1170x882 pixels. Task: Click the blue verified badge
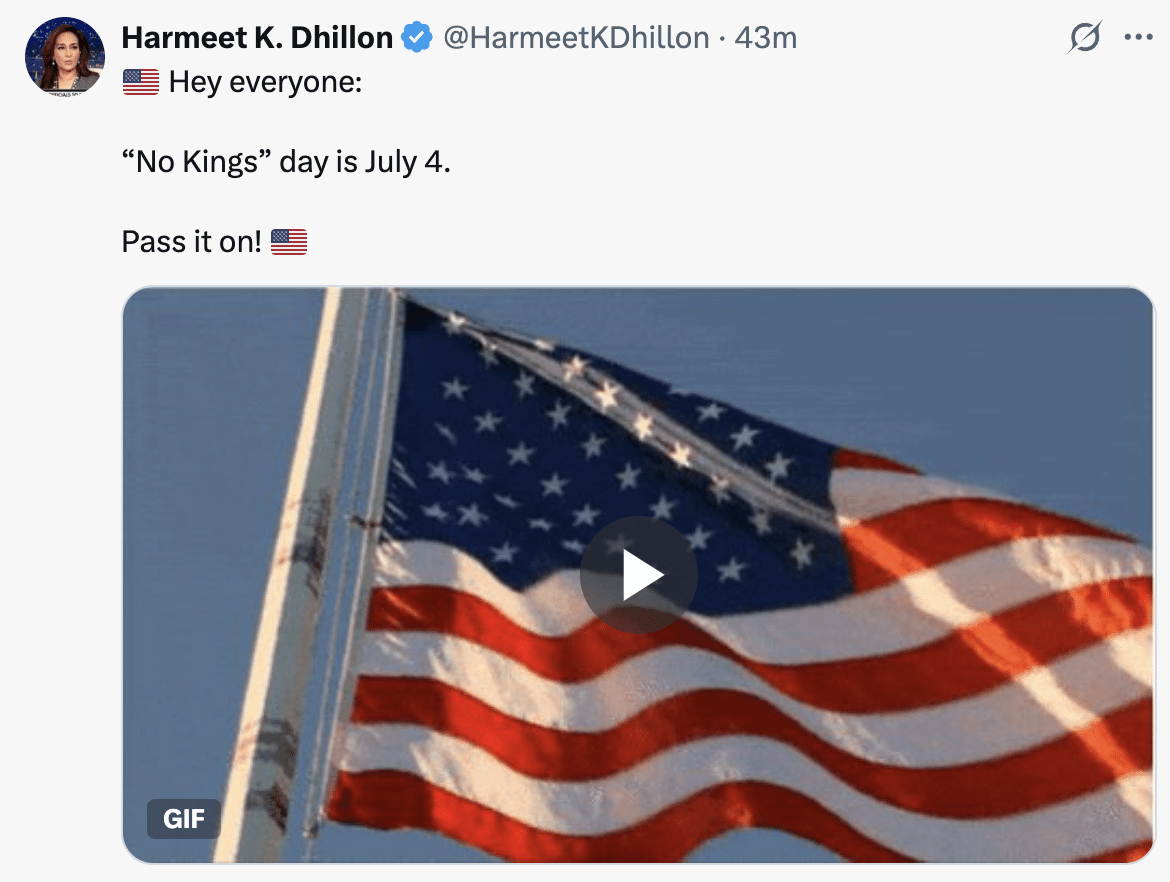coord(417,37)
